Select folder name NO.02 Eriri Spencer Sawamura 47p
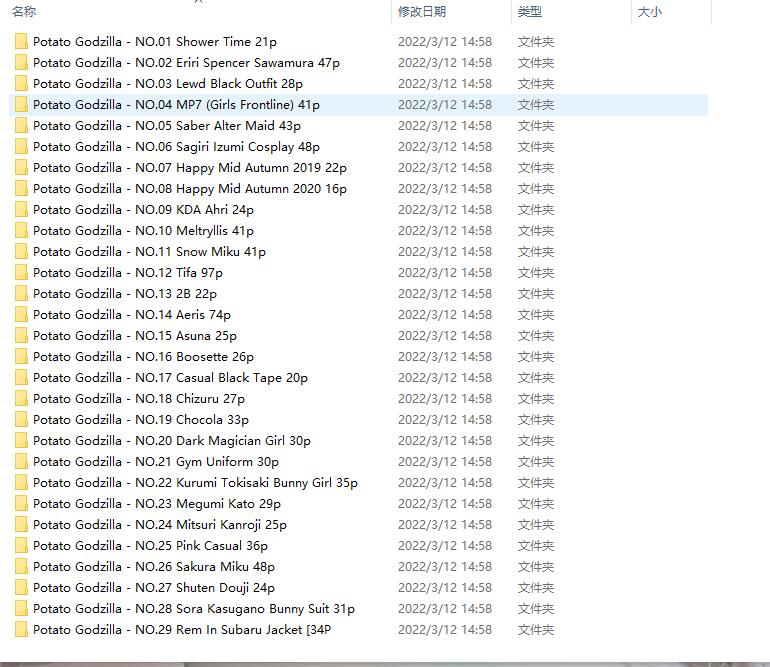This screenshot has height=667, width=770. click(x=186, y=63)
